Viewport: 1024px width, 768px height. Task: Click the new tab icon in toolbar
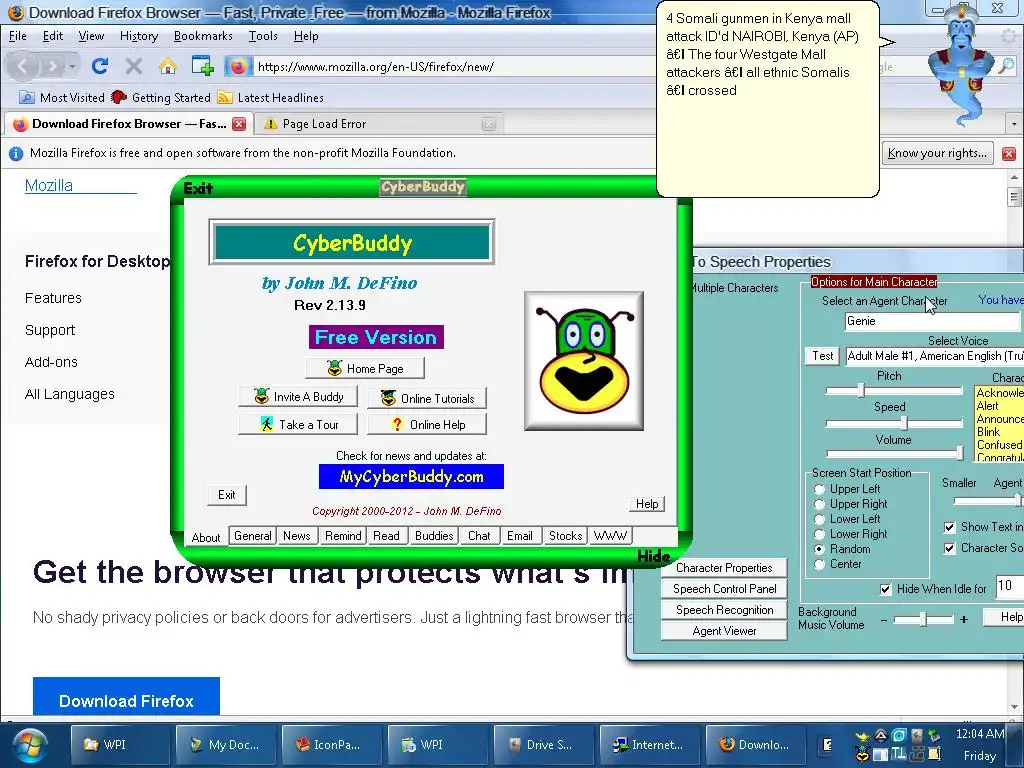(202, 66)
